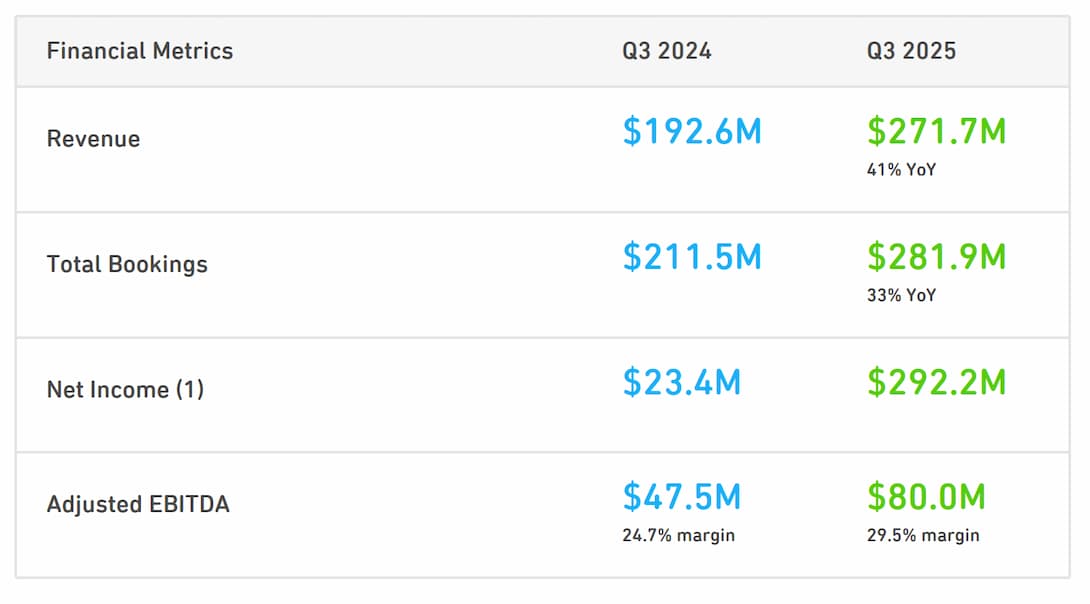Select the 33% YoY growth note

pos(901,296)
